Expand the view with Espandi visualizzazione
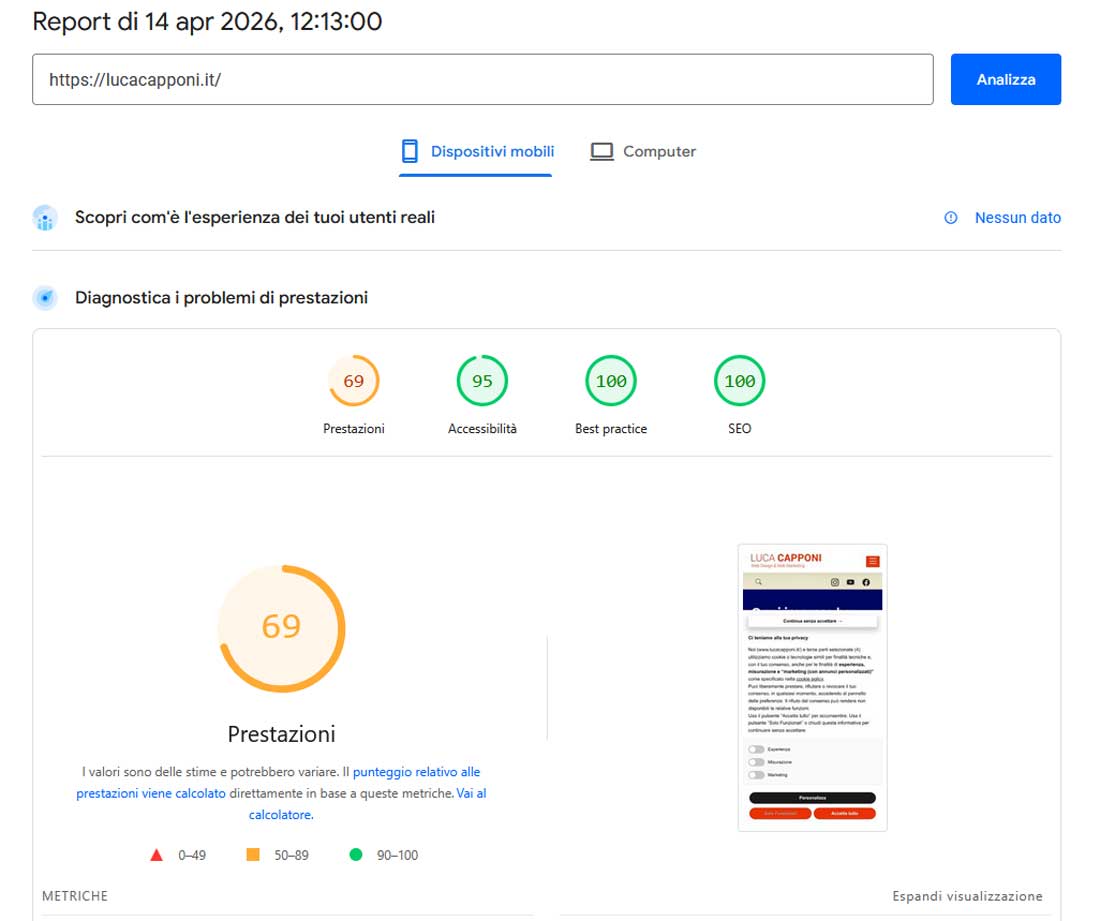 (967, 896)
